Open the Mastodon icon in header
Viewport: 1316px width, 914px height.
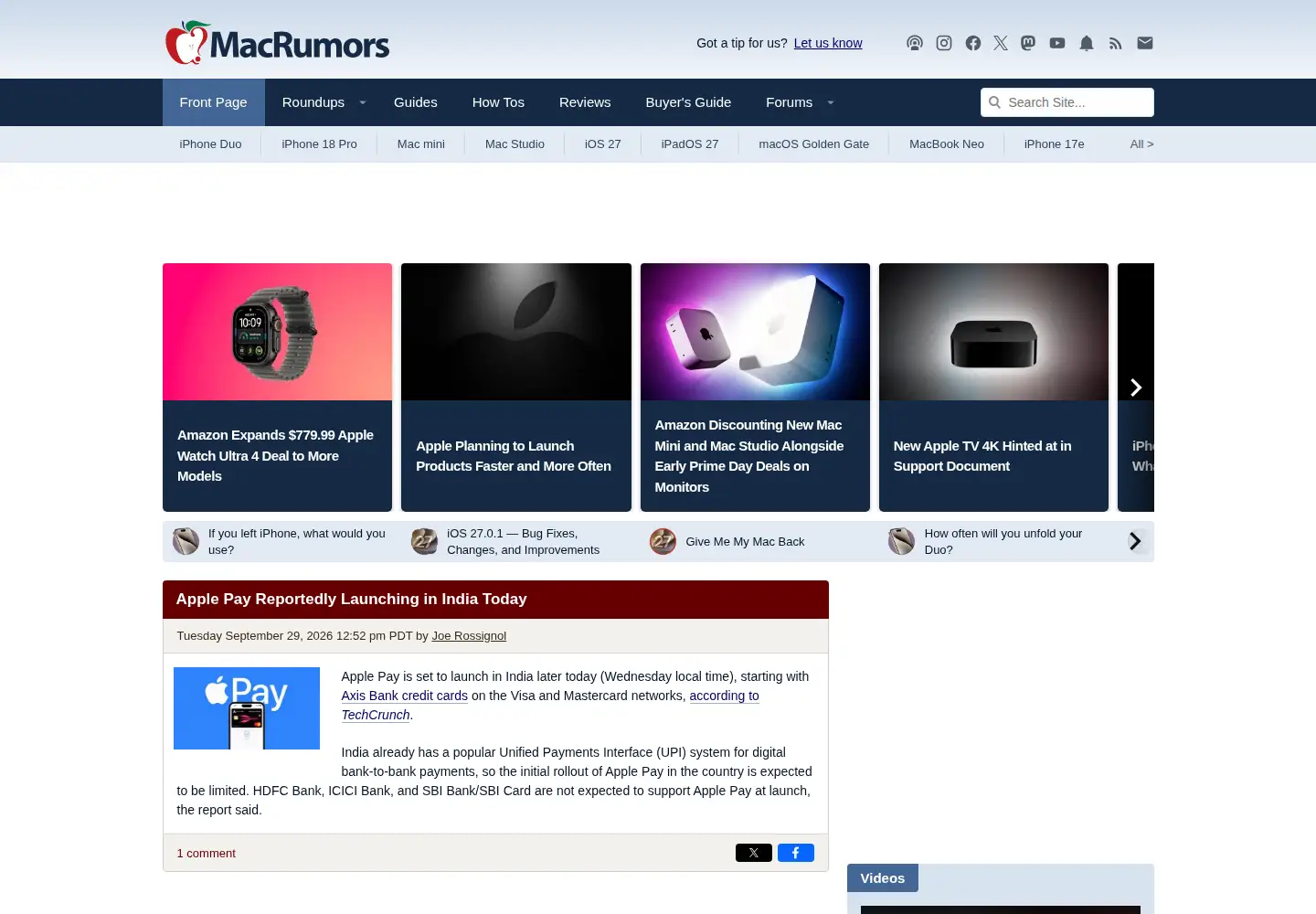[1028, 43]
